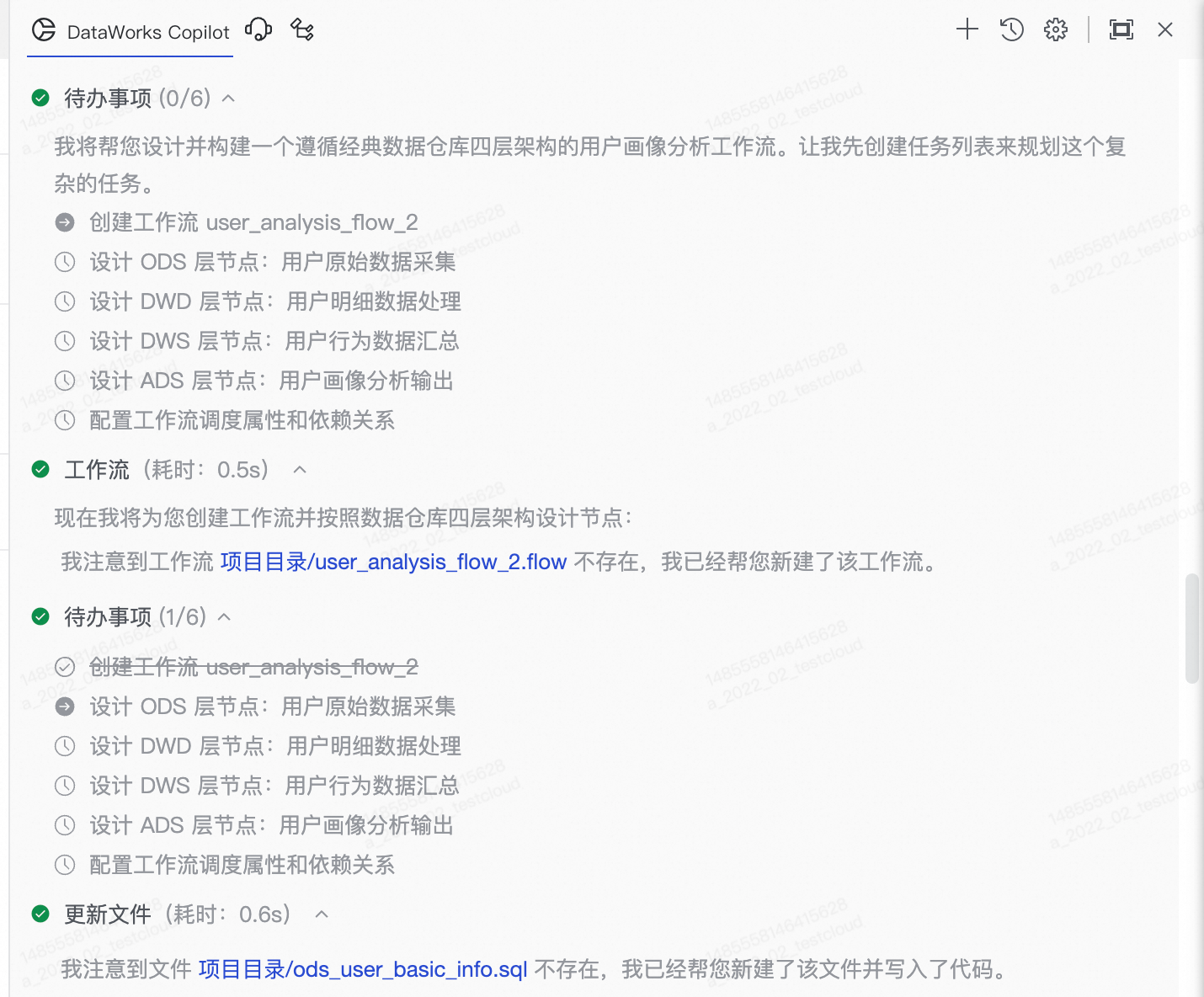Click pending clock icon for DWS 层节点 in first list
This screenshot has height=997, width=1204.
coord(65,341)
